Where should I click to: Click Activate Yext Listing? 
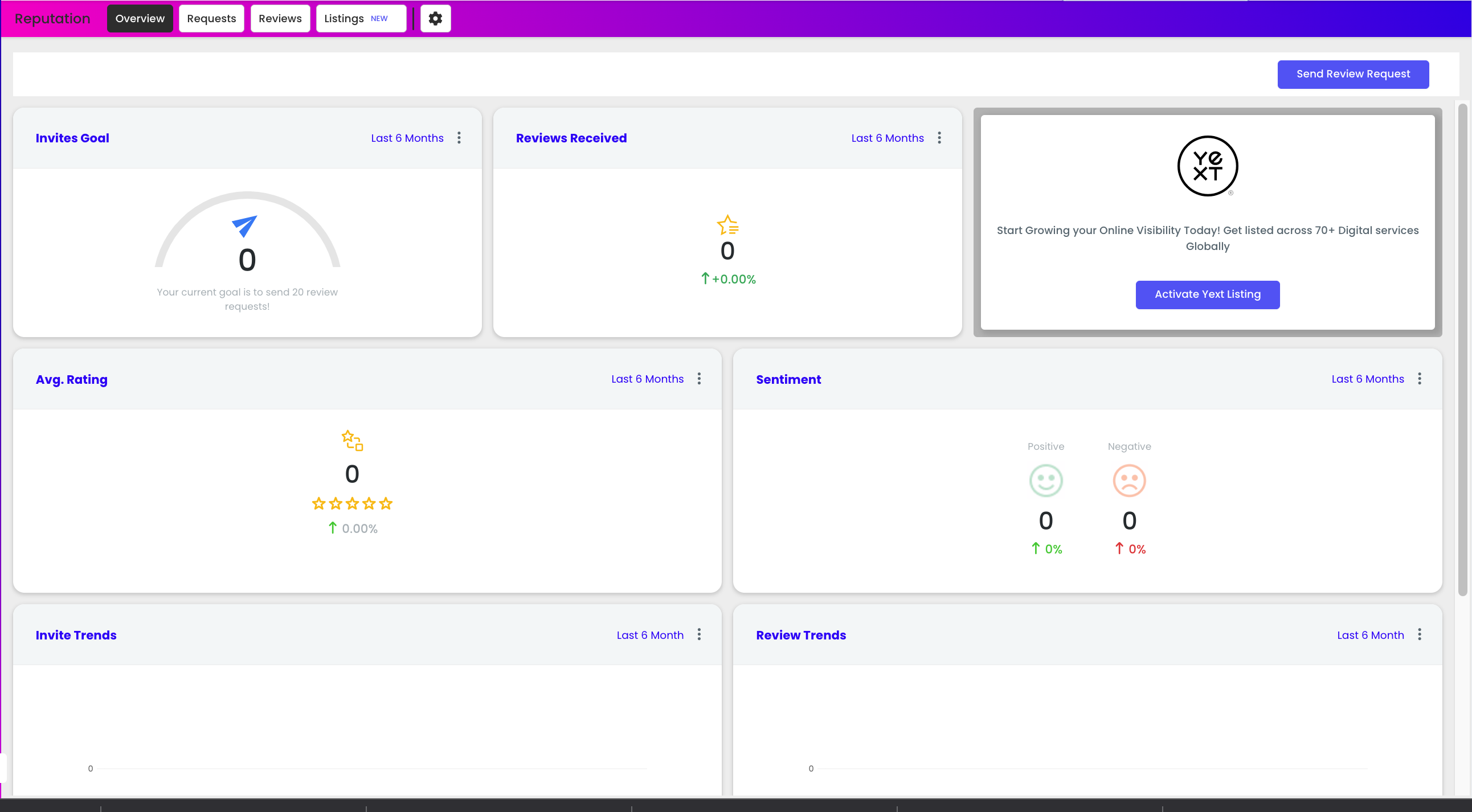click(1207, 294)
